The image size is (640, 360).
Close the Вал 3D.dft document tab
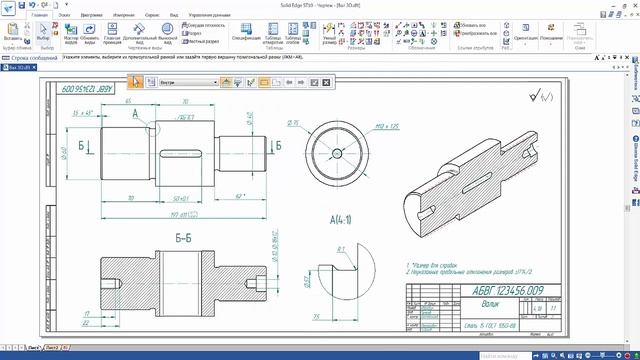coord(34,67)
